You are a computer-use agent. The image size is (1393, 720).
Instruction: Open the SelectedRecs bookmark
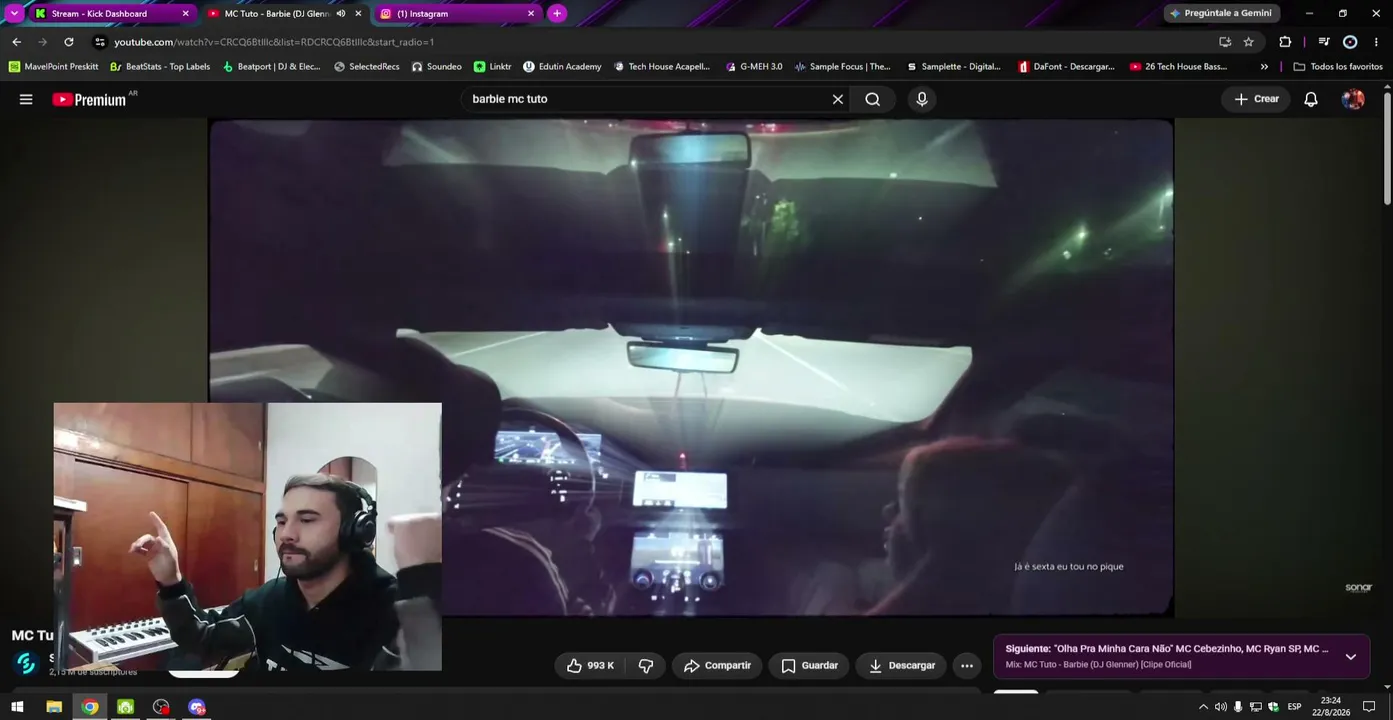point(366,67)
